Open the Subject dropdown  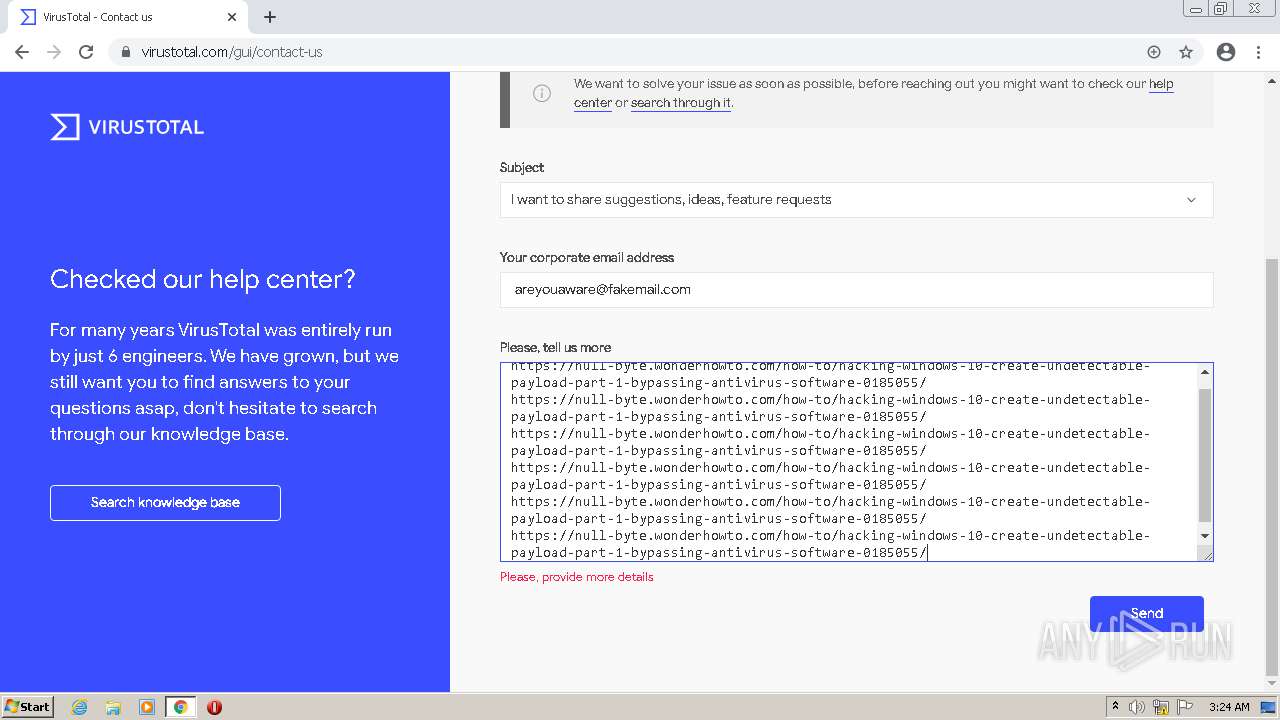[856, 200]
